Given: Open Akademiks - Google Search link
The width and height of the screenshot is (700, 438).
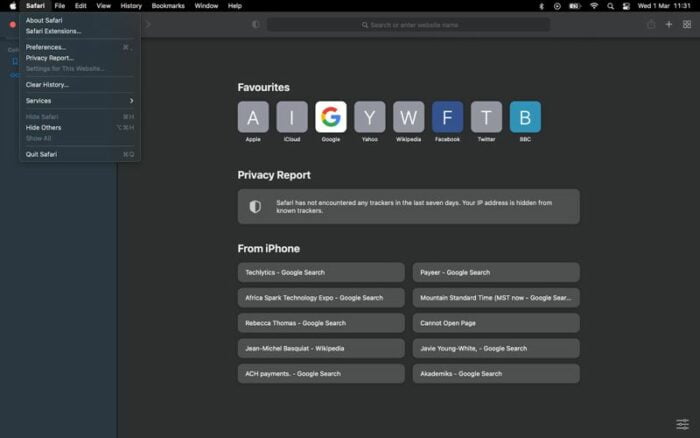Looking at the screenshot, I should [496, 374].
